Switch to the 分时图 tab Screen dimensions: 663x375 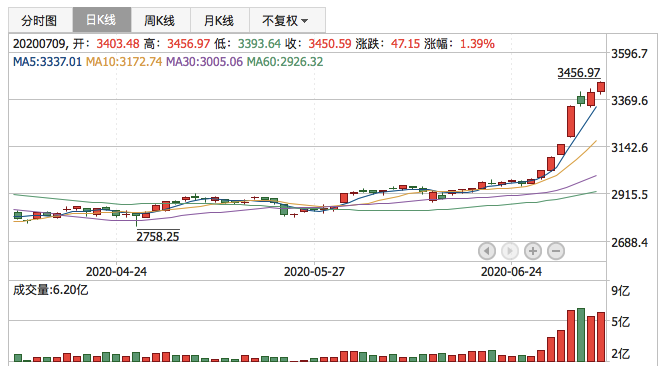pos(41,20)
